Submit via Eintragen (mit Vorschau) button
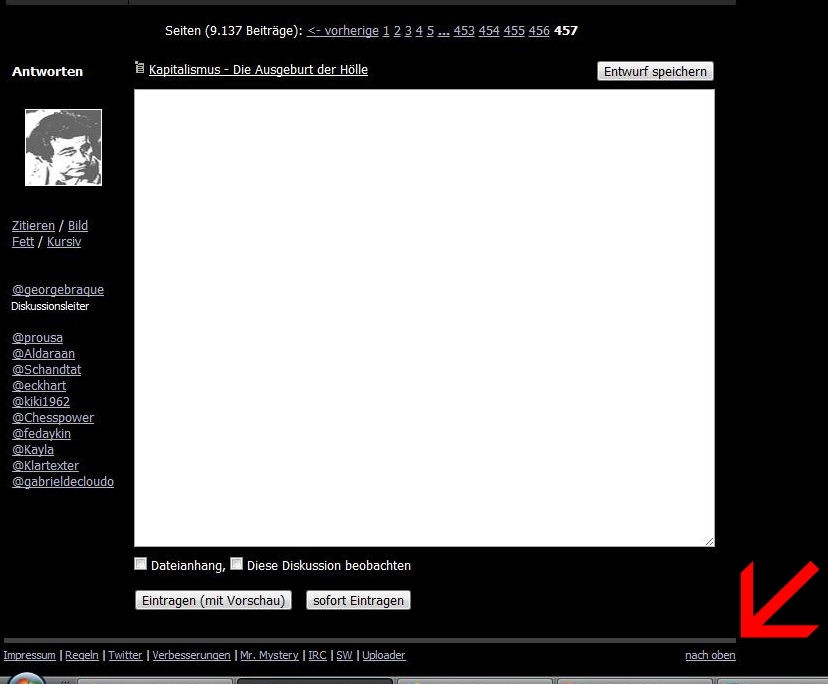This screenshot has width=828, height=684. point(213,601)
